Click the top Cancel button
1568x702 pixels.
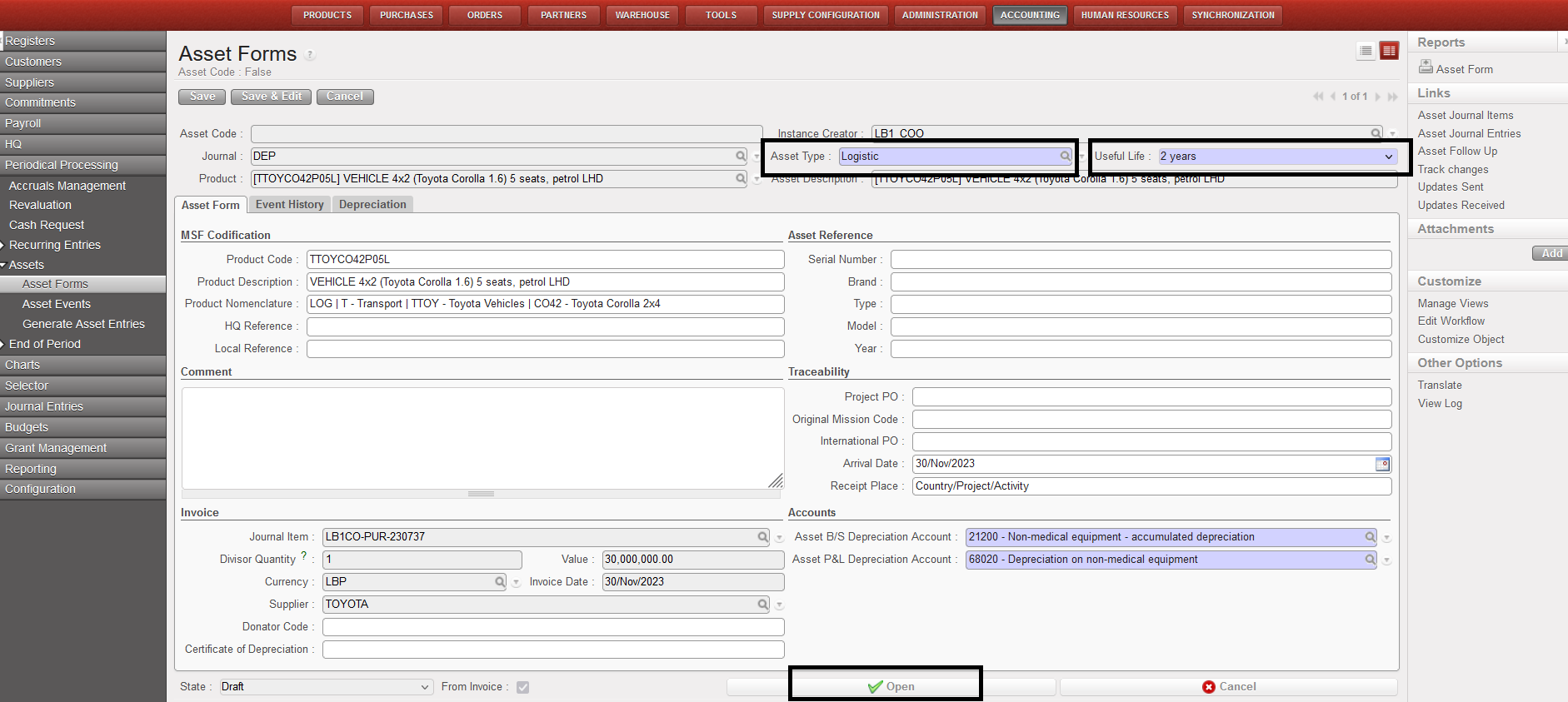pyautogui.click(x=345, y=97)
